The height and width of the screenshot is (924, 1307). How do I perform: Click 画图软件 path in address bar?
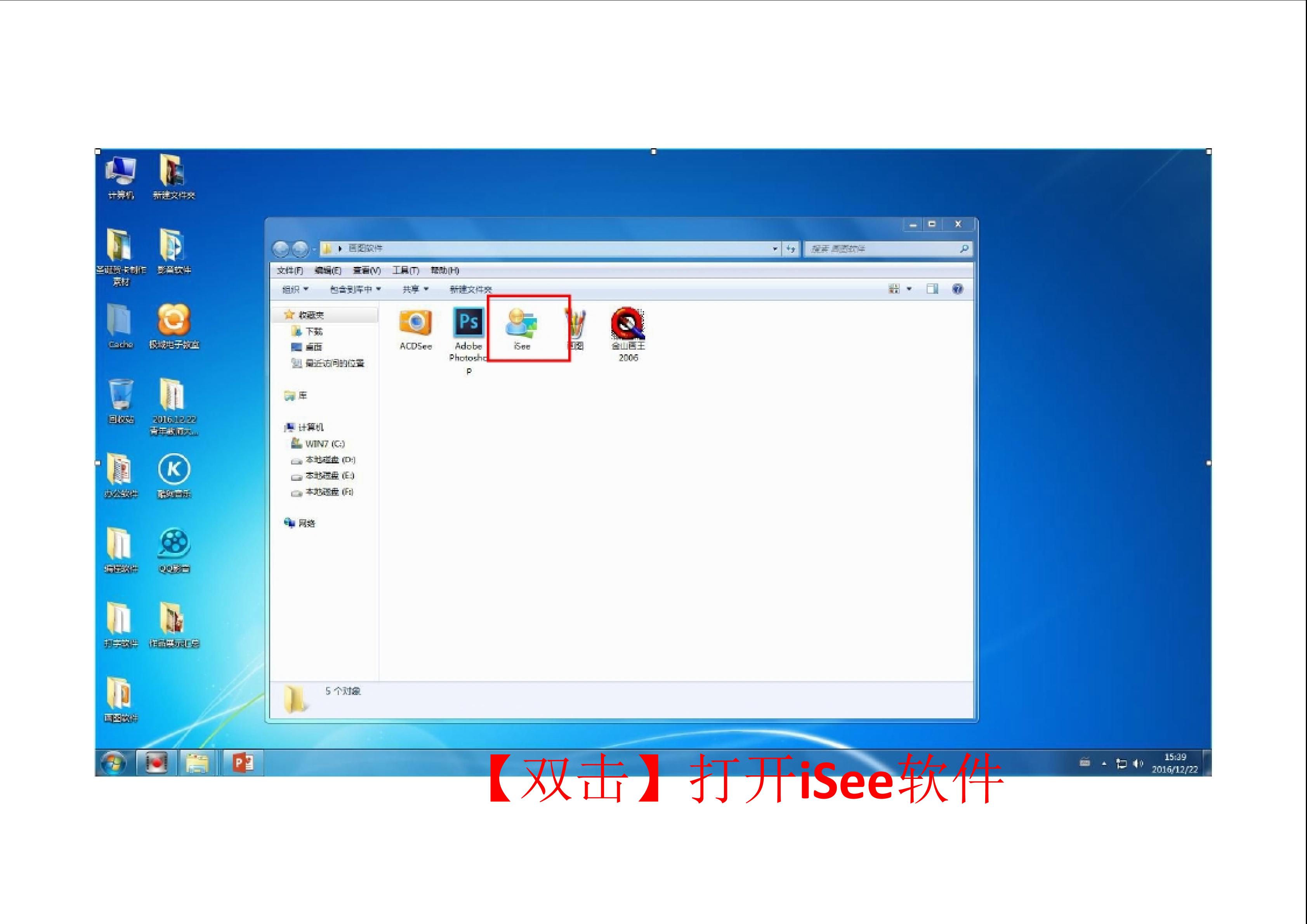tap(365, 249)
